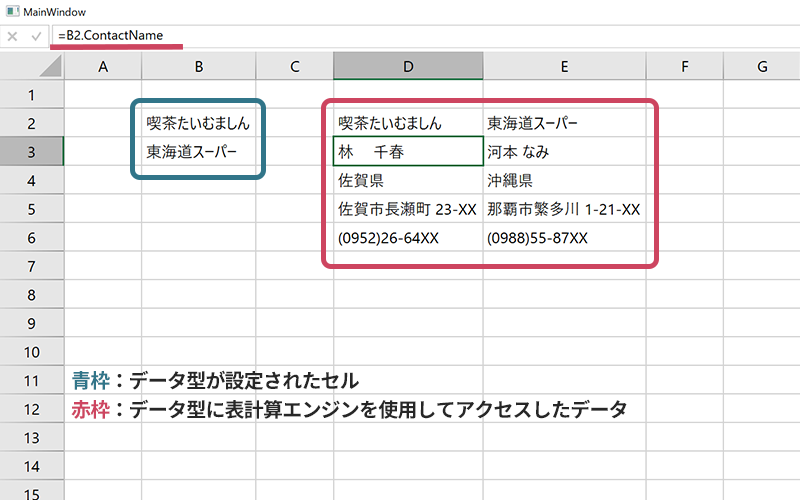Click the formula bar showing =B2.ContactName

[426, 36]
